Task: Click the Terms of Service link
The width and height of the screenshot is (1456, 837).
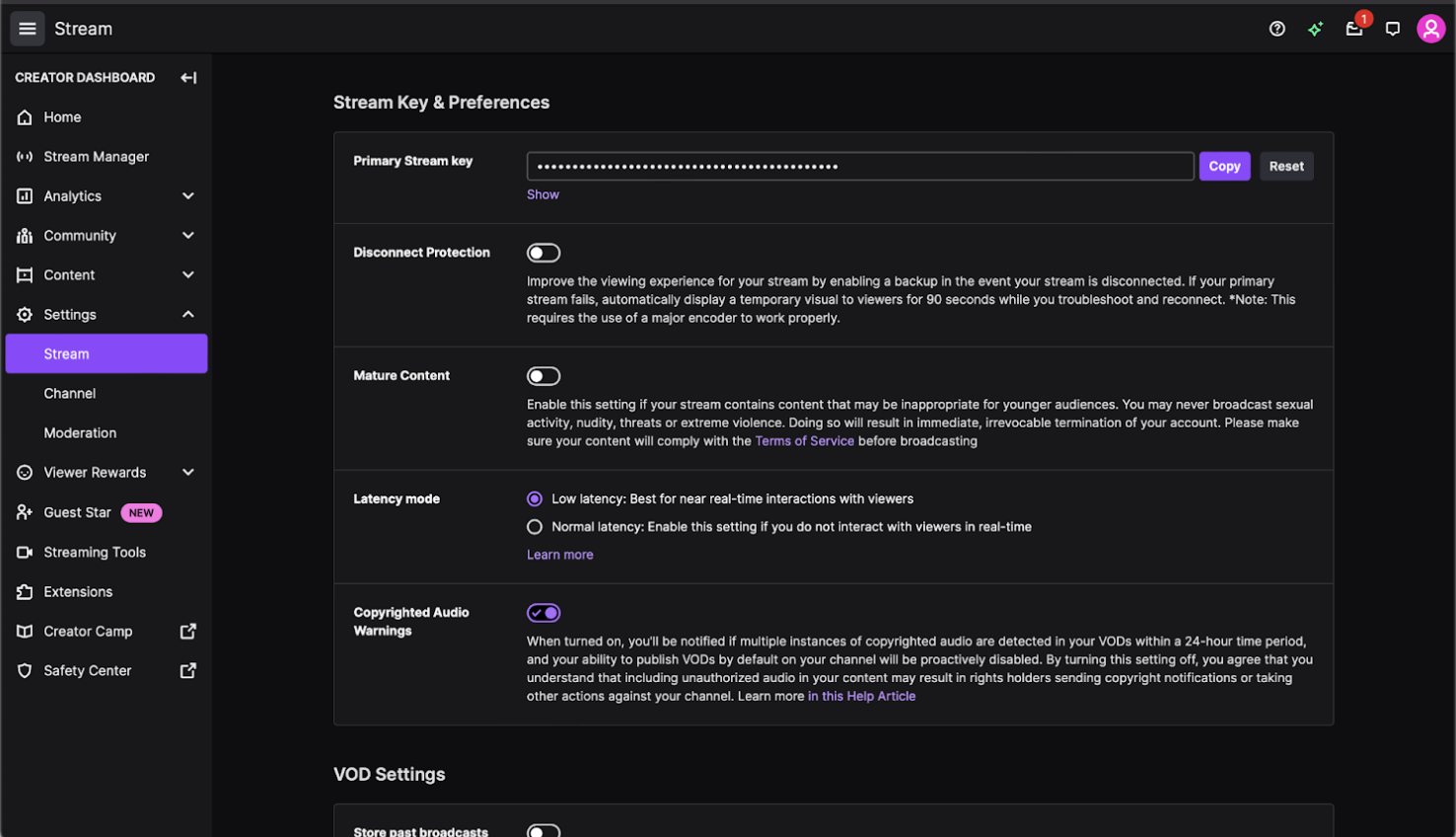Action: (804, 441)
